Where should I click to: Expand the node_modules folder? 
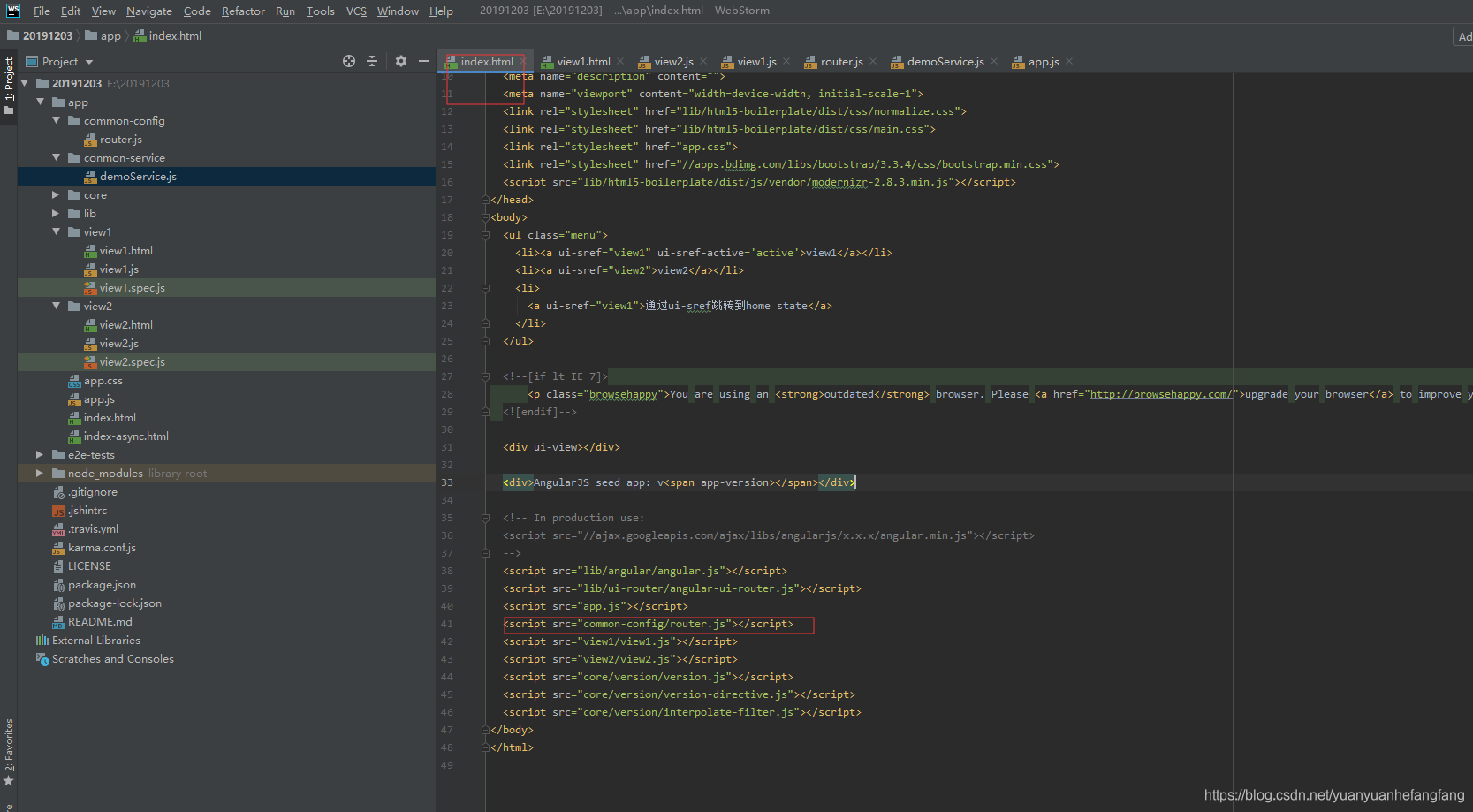pyautogui.click(x=40, y=474)
